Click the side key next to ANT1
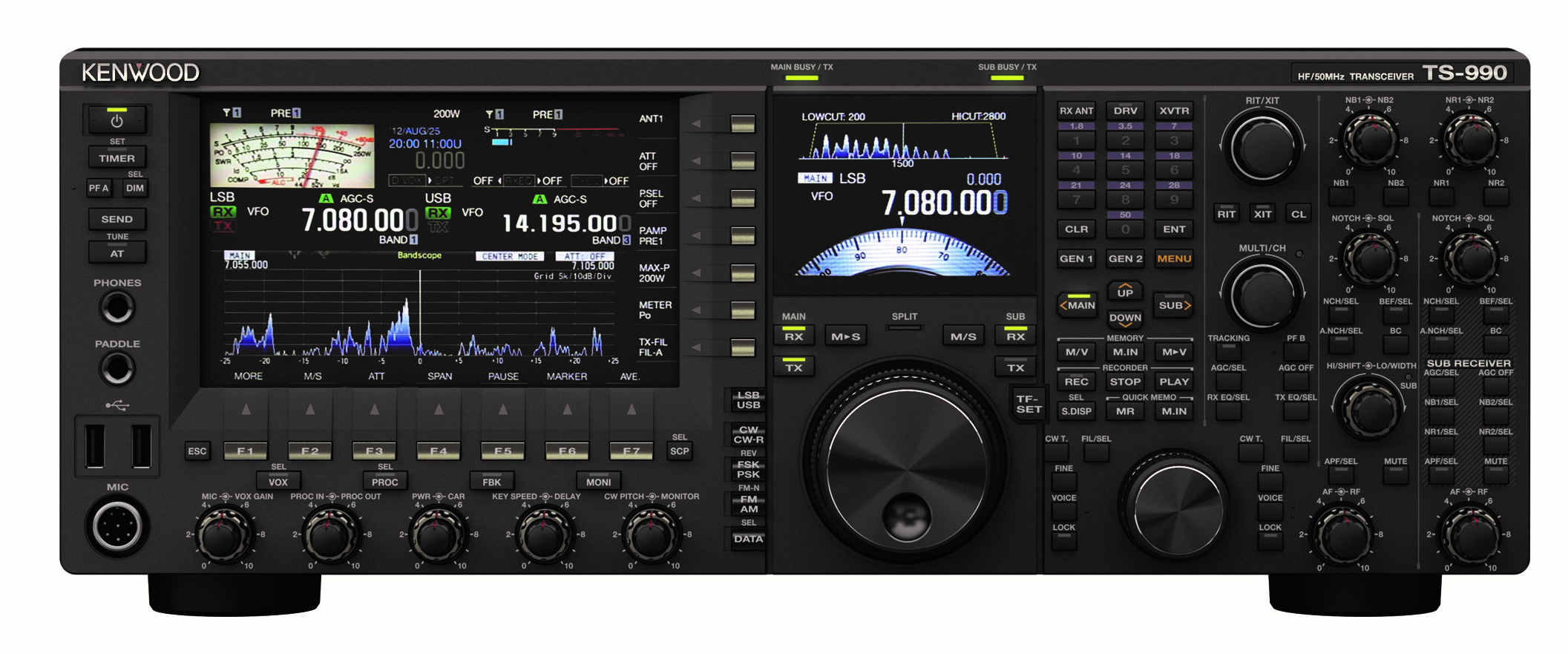The image size is (1568, 654). [742, 124]
